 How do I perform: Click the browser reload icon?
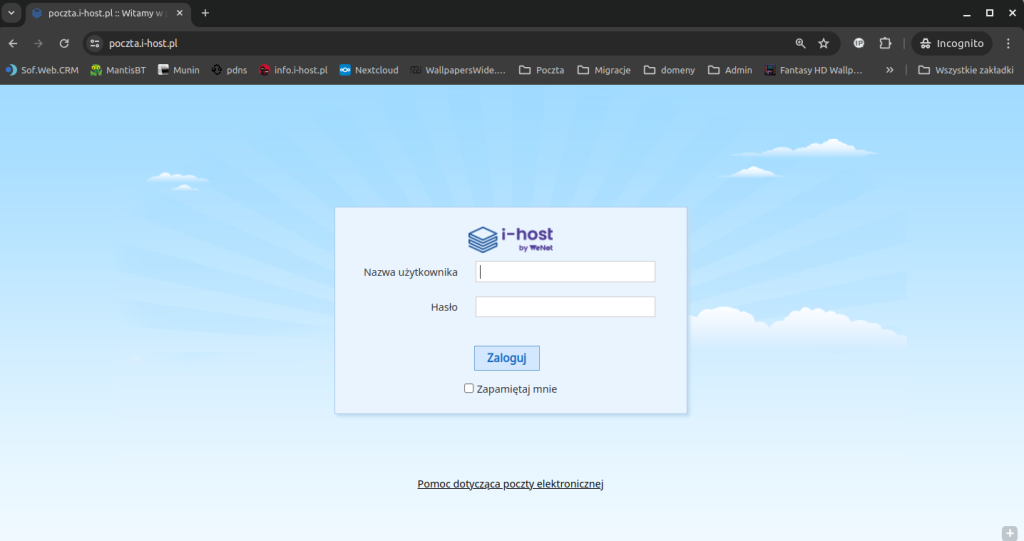[x=64, y=44]
